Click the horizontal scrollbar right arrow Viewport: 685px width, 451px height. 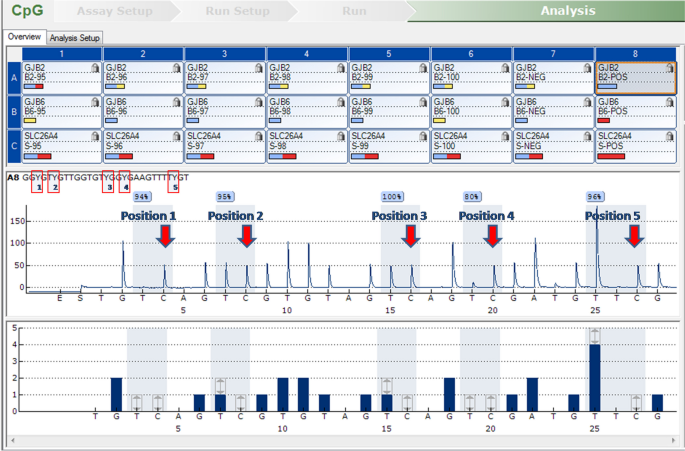point(673,440)
